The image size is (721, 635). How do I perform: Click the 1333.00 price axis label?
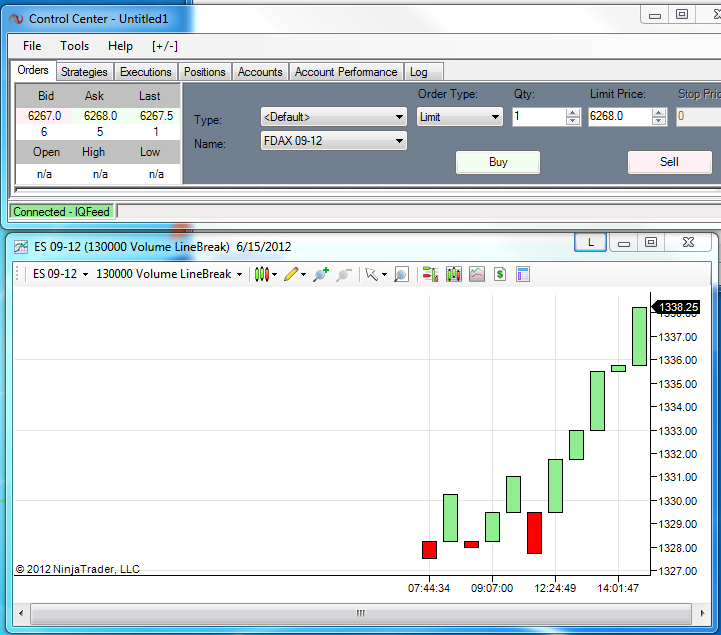(x=677, y=431)
